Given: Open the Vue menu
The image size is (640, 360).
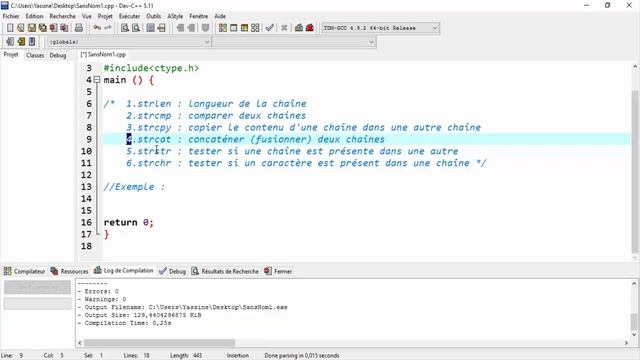Looking at the screenshot, I should click(x=87, y=16).
